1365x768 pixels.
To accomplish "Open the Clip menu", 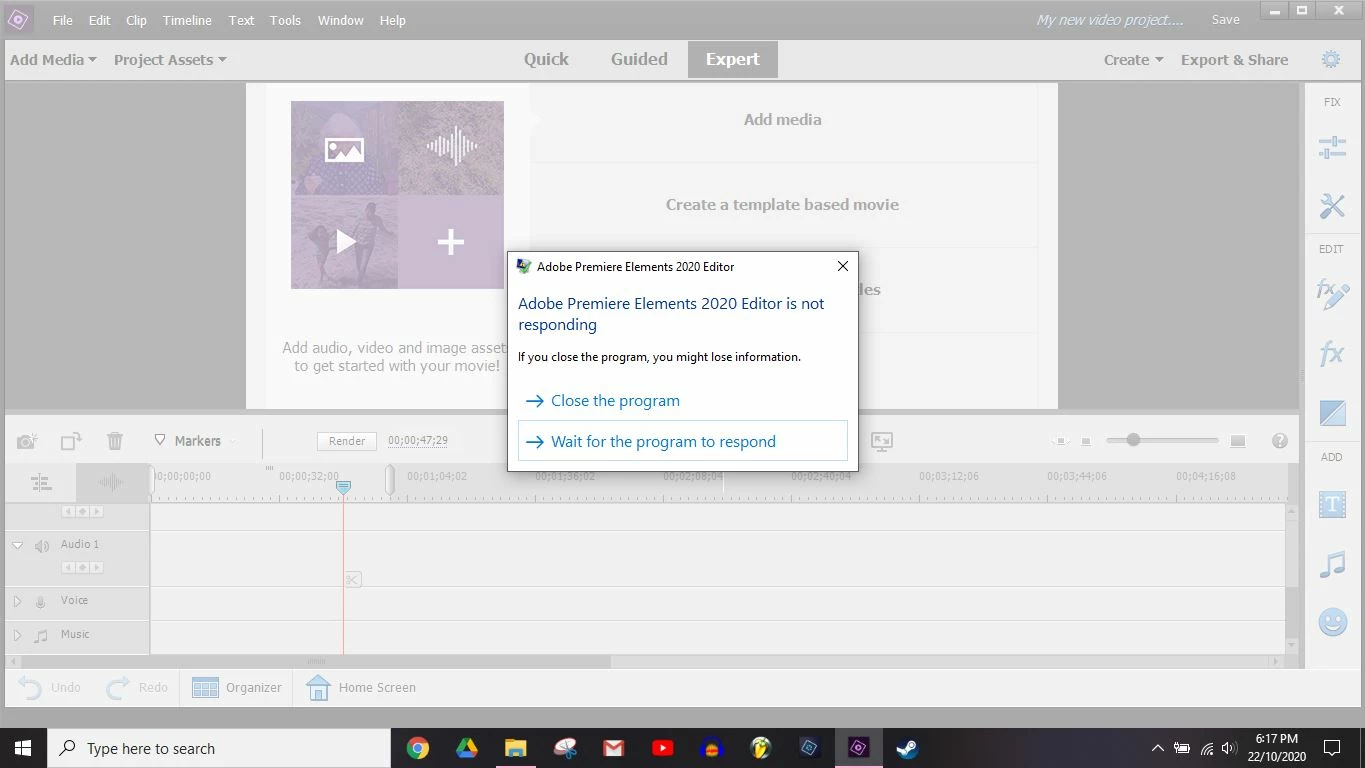I will pyautogui.click(x=136, y=20).
